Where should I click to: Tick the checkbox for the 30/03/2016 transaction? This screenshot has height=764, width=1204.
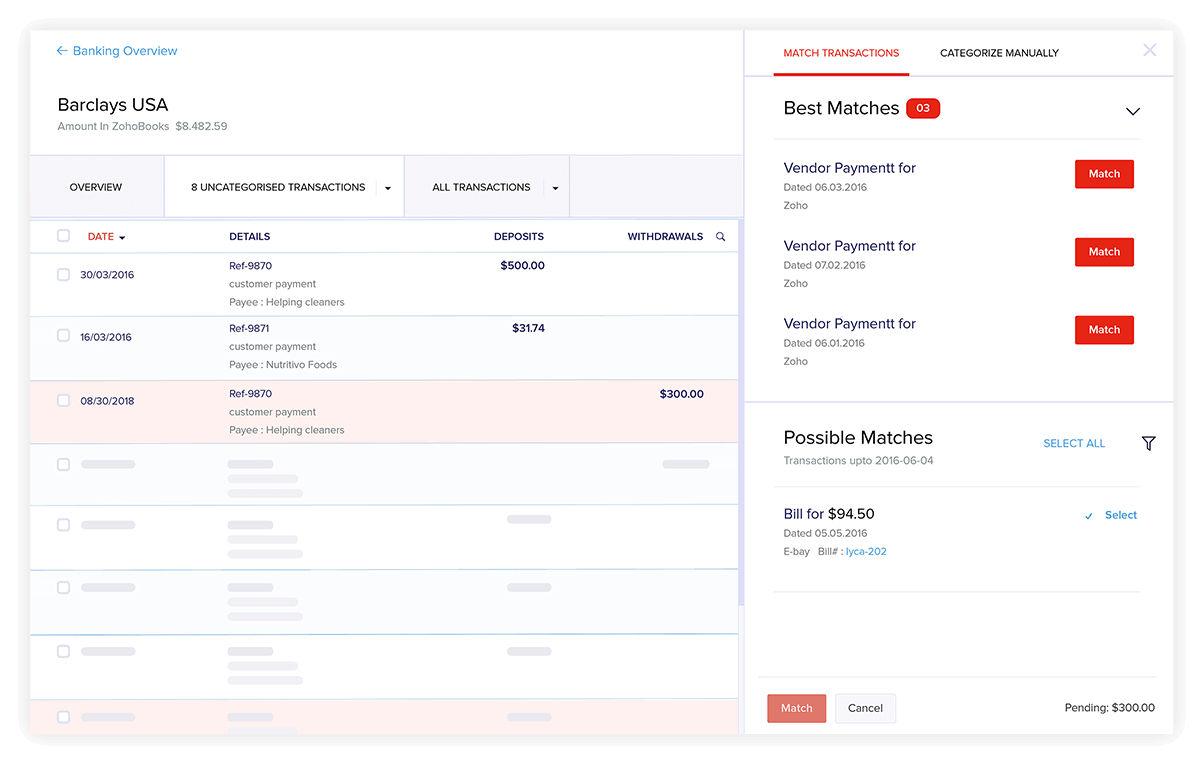[x=64, y=275]
